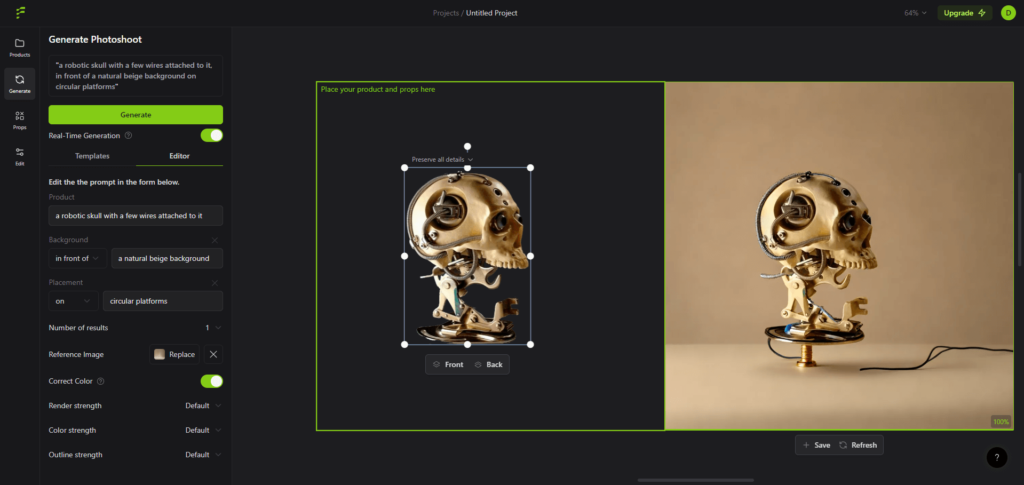The height and width of the screenshot is (485, 1024).
Task: Click the horizontal scrollbar at the bottom
Action: [696, 480]
